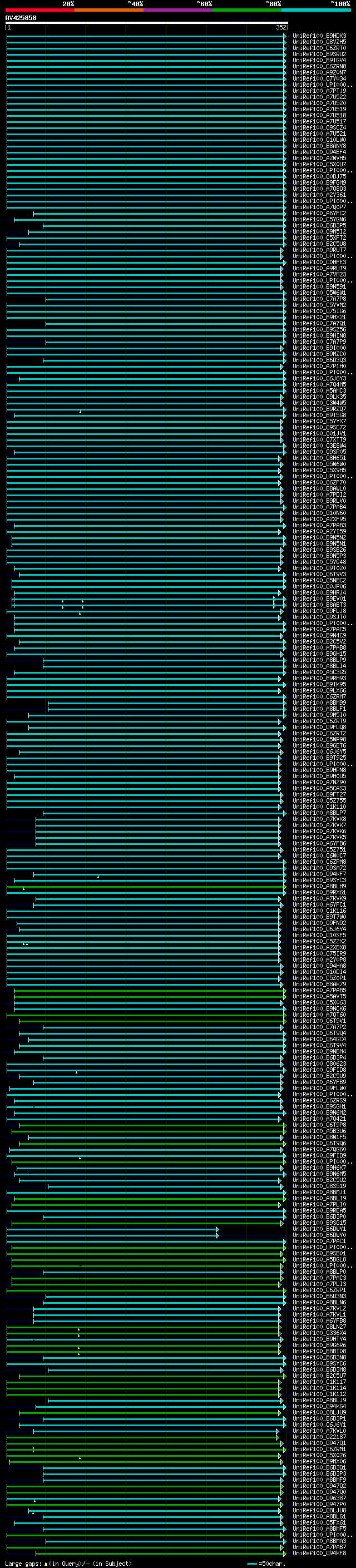
Task: Open hit UniRef100_C6ZRT0
Action: tap(319, 48)
